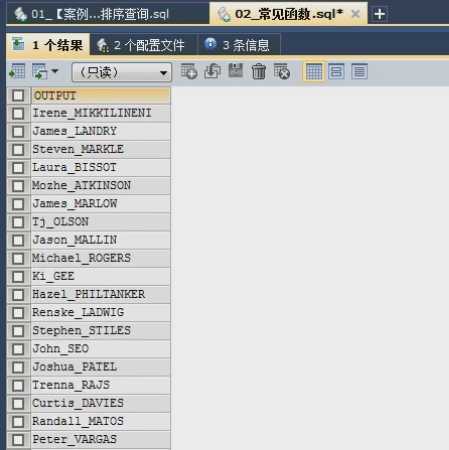The height and width of the screenshot is (450, 449).
Task: Click the copy-results icon with arrow
Action: (x=40, y=71)
